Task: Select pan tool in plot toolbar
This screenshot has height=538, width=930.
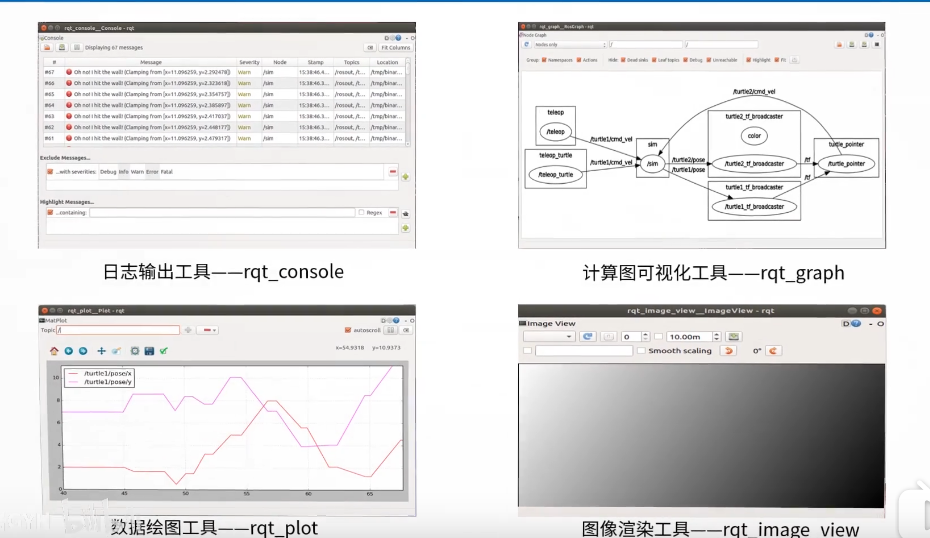Action: [x=101, y=351]
